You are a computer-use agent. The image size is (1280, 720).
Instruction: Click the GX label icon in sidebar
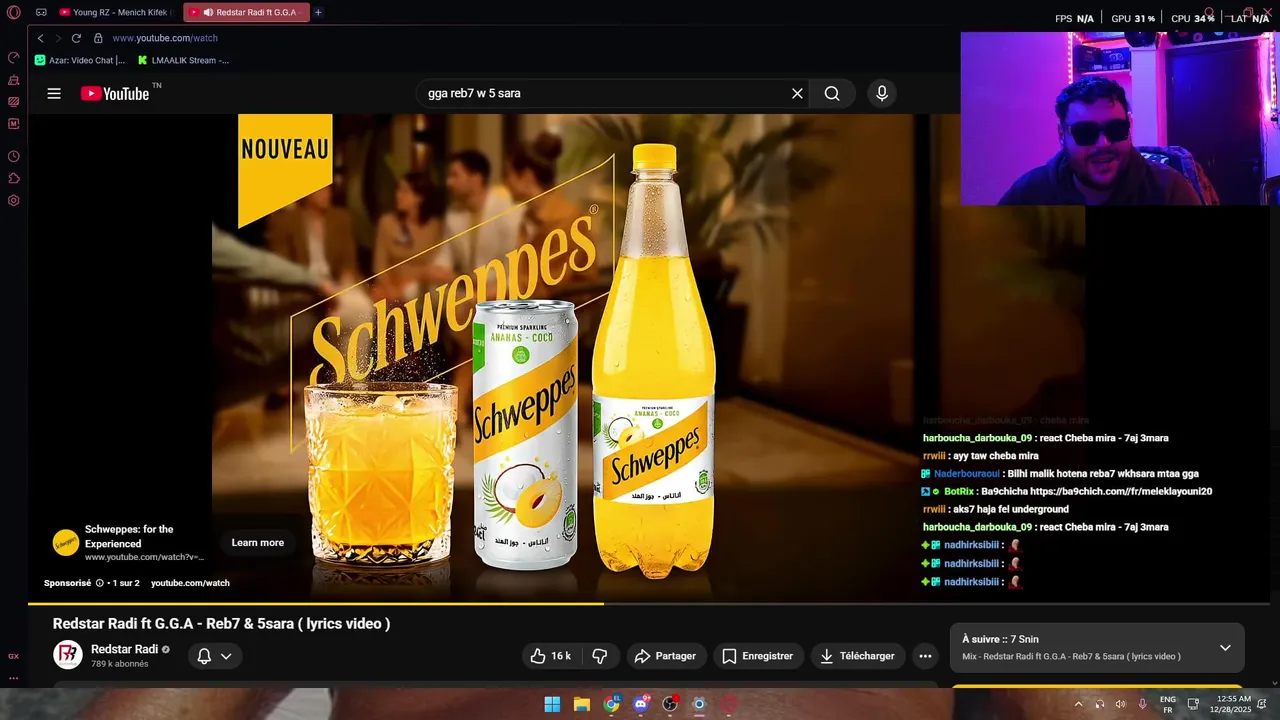[14, 657]
